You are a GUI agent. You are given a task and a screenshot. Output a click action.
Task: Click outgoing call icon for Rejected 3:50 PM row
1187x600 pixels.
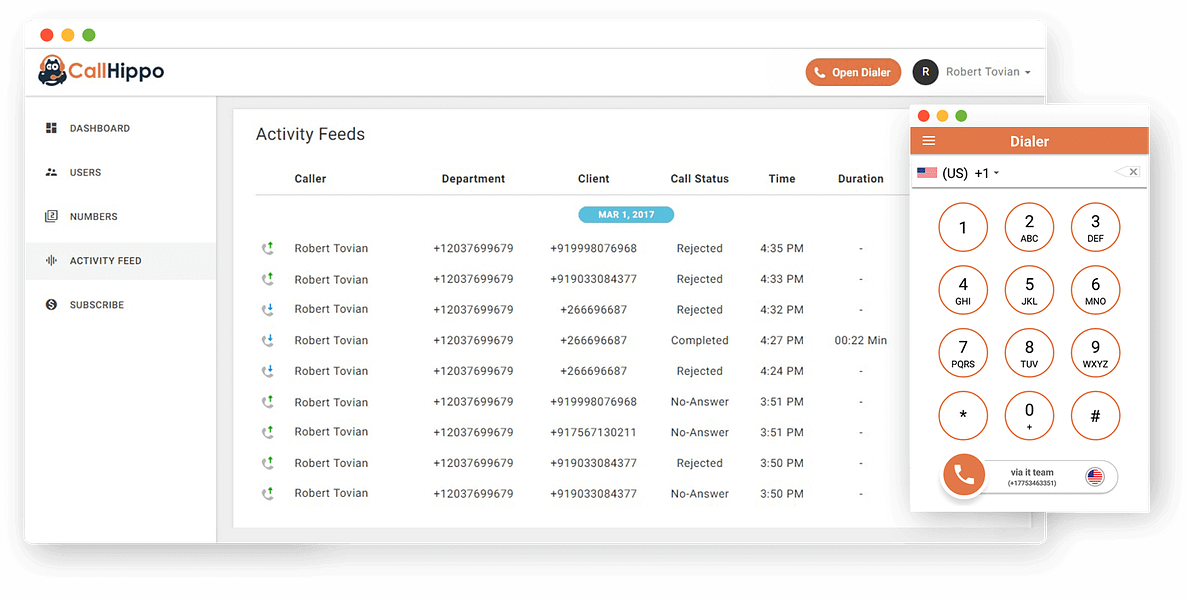268,462
